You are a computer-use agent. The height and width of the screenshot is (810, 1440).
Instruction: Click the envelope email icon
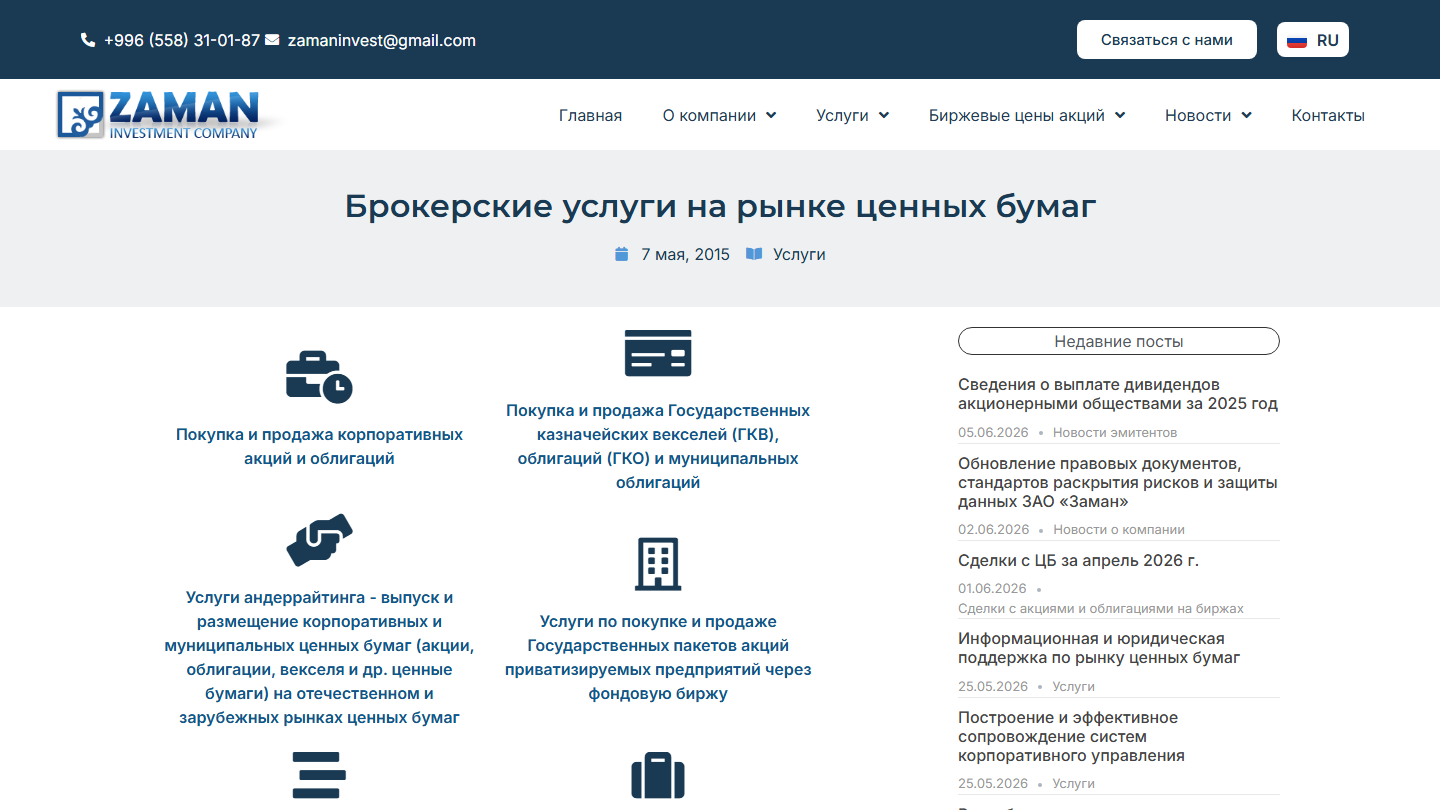tap(272, 41)
